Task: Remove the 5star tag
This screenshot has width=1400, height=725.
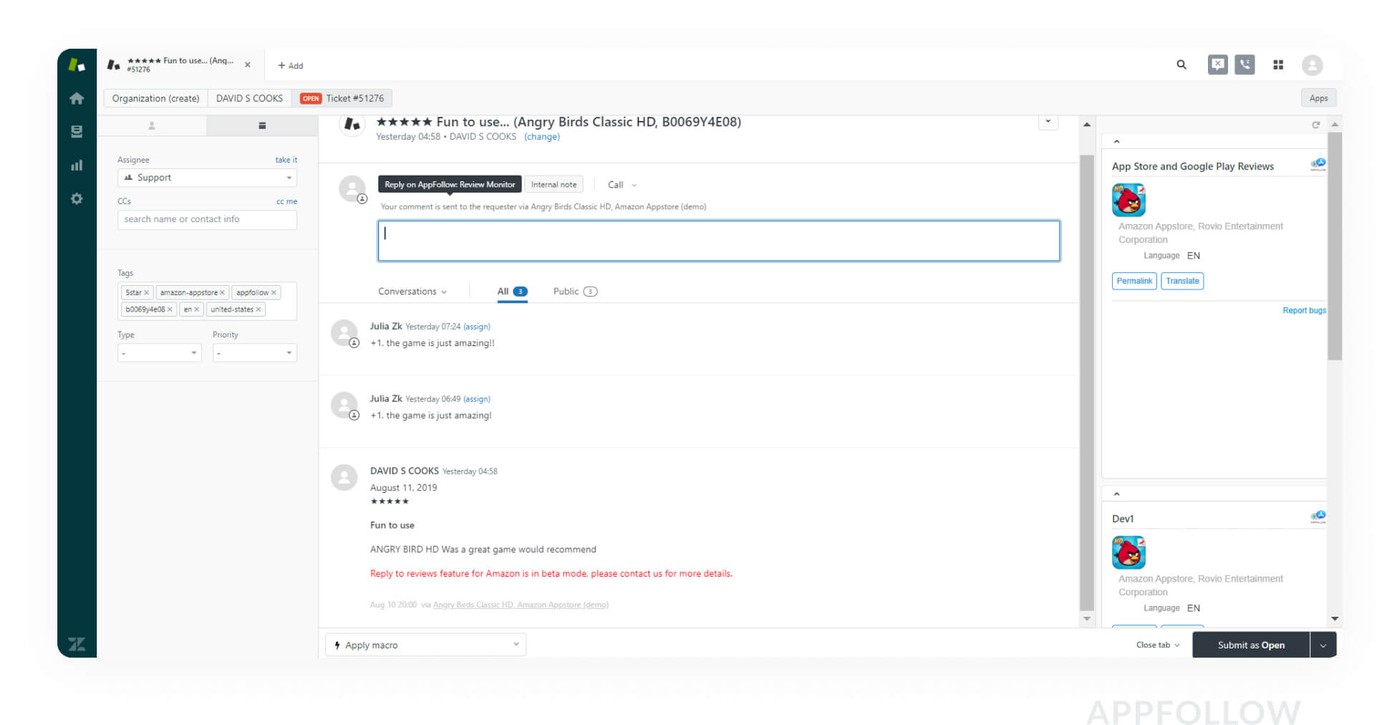Action: pos(146,293)
